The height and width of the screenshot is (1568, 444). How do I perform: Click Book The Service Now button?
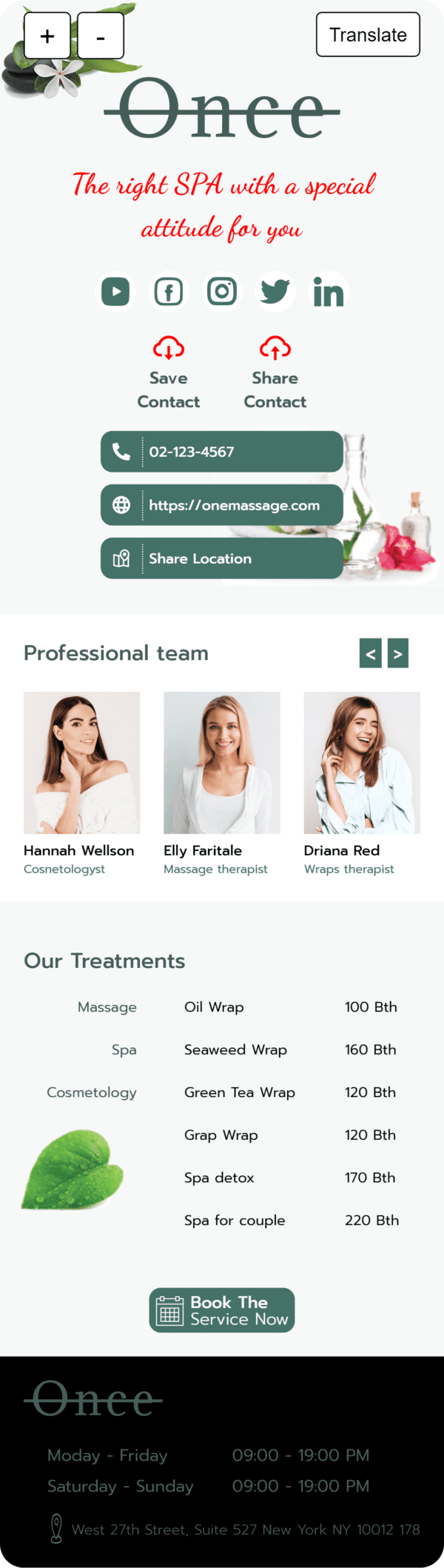tap(222, 1310)
